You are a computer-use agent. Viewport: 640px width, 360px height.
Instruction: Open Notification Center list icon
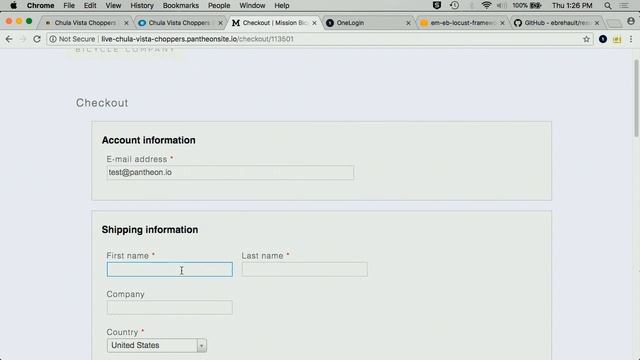(x=624, y=5)
